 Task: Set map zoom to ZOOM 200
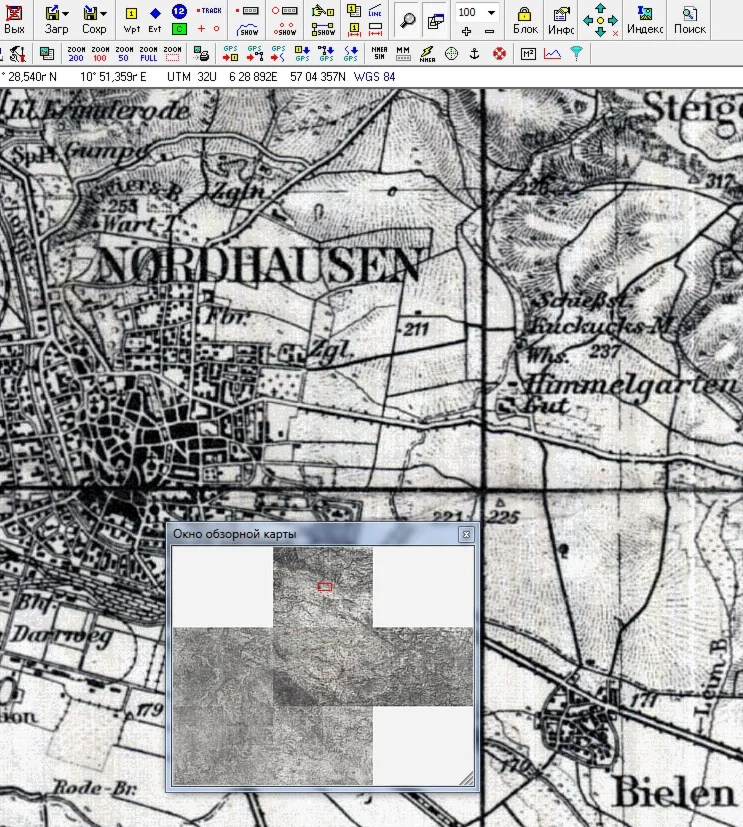(76, 53)
